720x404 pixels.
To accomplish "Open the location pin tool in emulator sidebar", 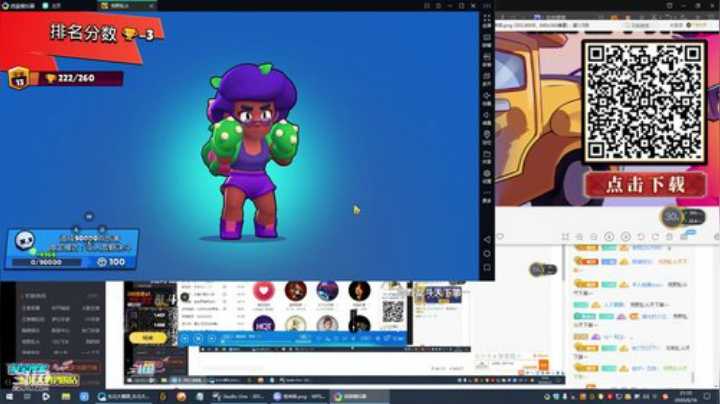I will pyautogui.click(x=487, y=135).
